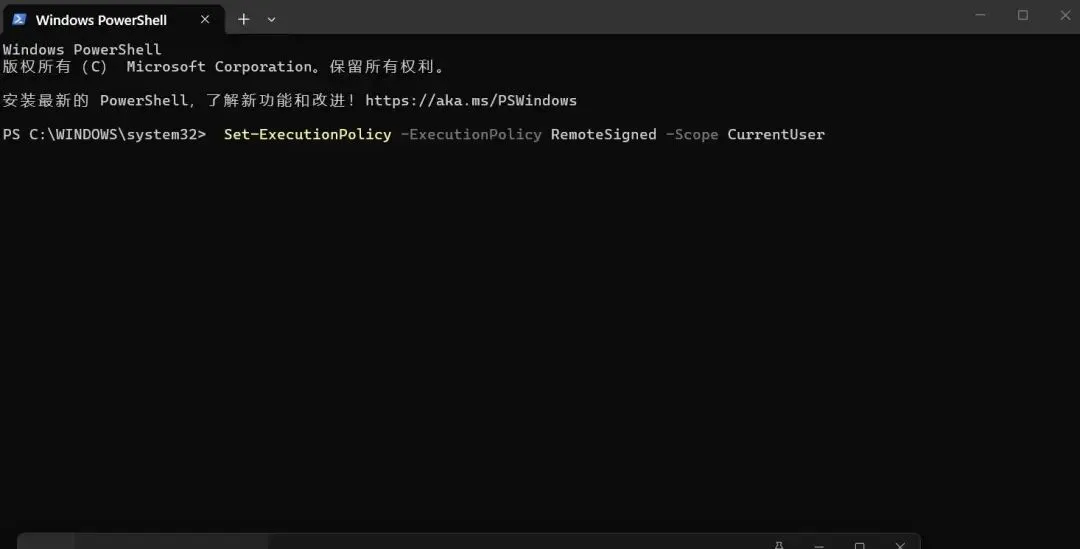Click the small icon in the bottom window's title bar
The width and height of the screenshot is (1080, 549).
coord(779,544)
